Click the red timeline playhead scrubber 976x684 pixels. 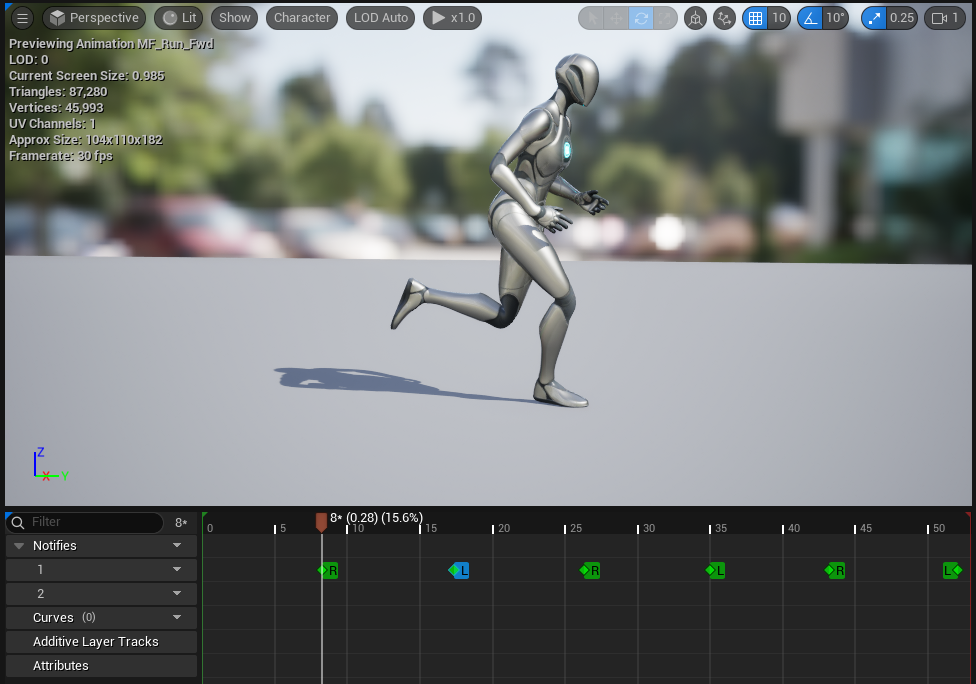click(x=321, y=521)
